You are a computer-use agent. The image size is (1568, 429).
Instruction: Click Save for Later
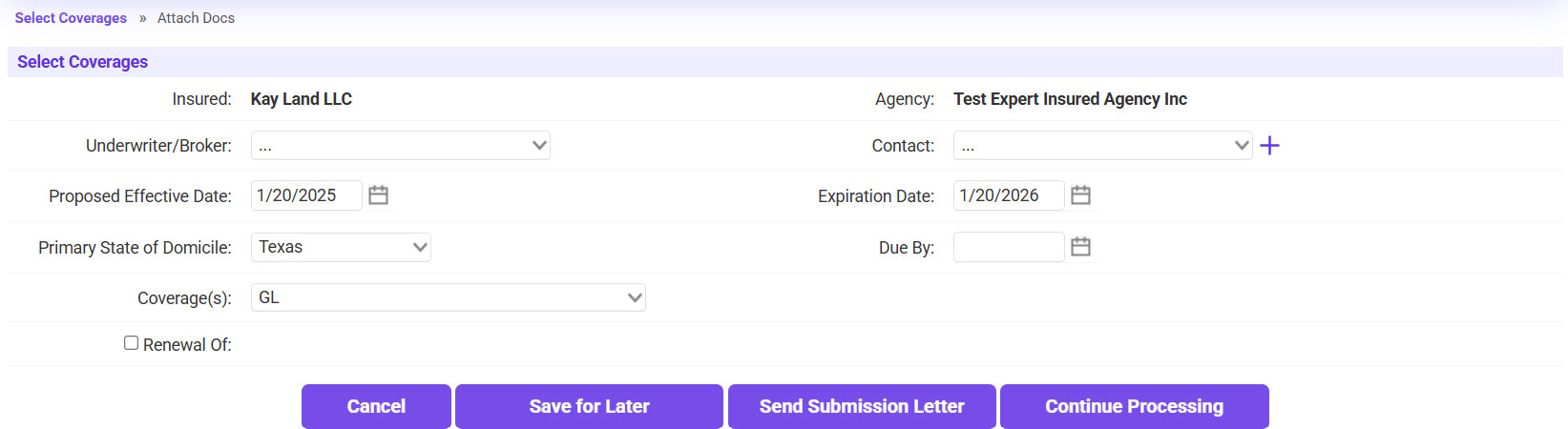tap(589, 406)
